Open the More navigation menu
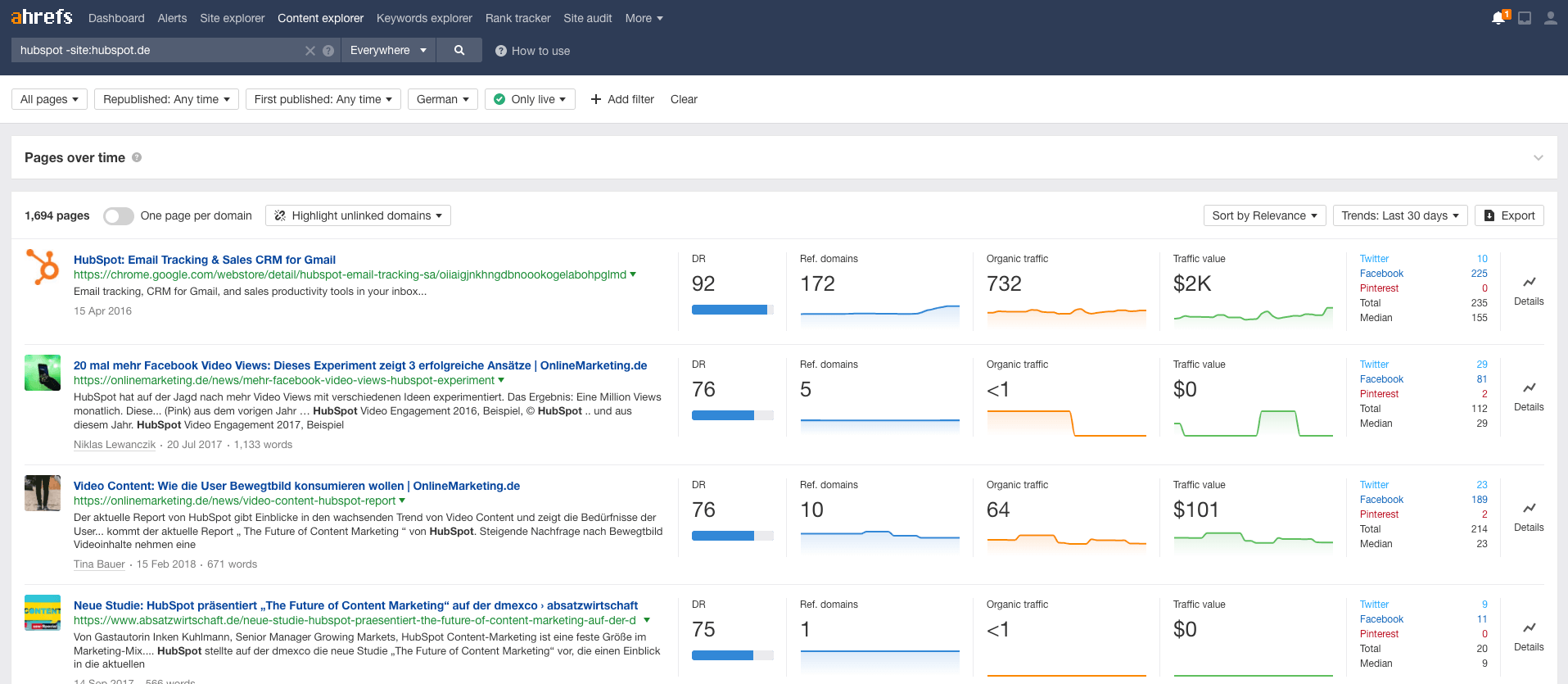 point(644,18)
